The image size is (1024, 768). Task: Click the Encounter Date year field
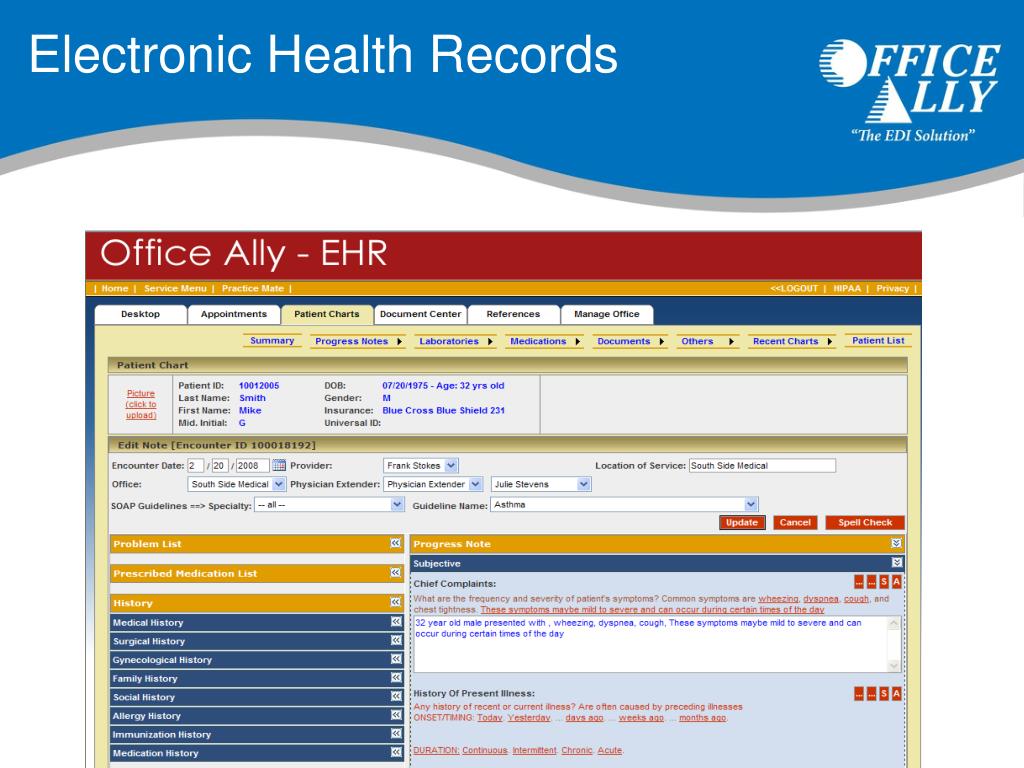coord(252,466)
